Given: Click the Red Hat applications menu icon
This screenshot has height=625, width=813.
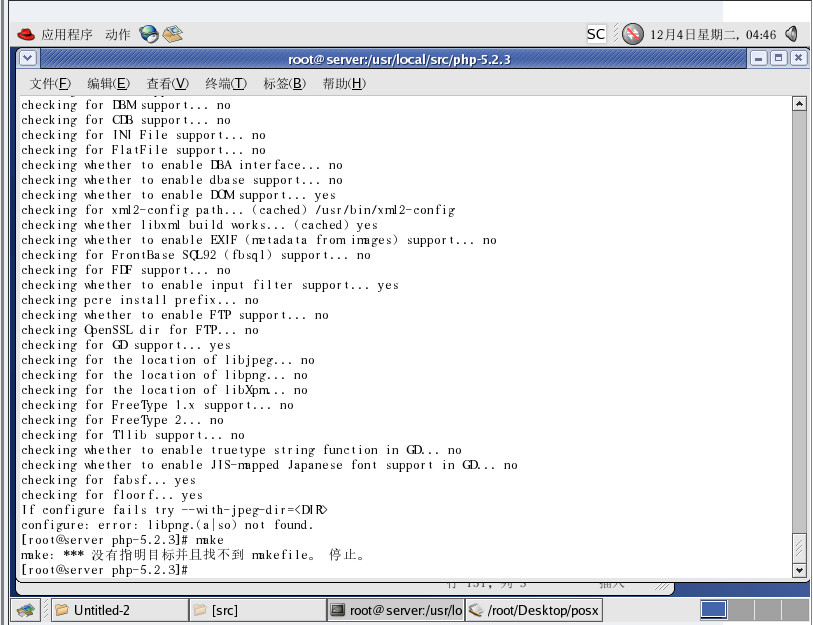Looking at the screenshot, I should pyautogui.click(x=27, y=34).
